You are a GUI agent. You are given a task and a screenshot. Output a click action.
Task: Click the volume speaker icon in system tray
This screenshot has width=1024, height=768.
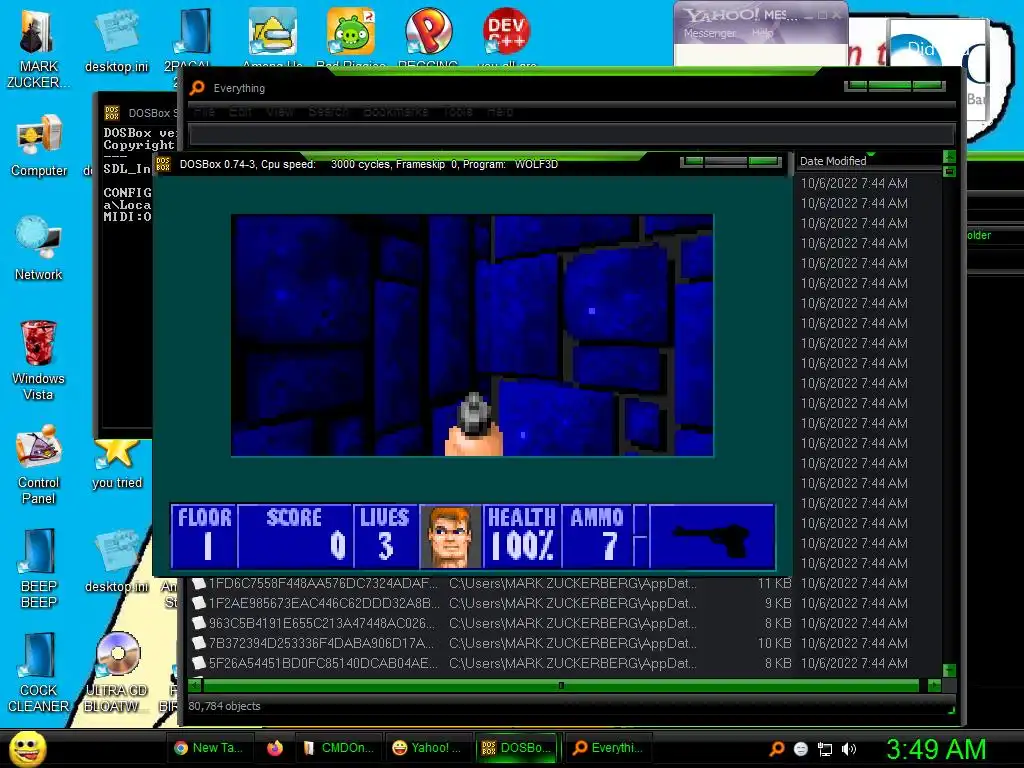[x=849, y=749]
